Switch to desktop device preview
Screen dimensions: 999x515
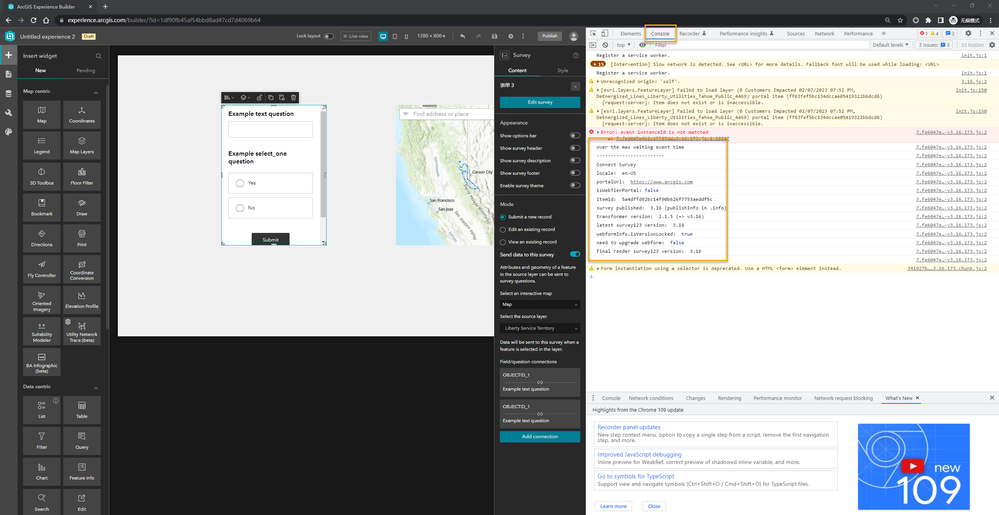[383, 36]
